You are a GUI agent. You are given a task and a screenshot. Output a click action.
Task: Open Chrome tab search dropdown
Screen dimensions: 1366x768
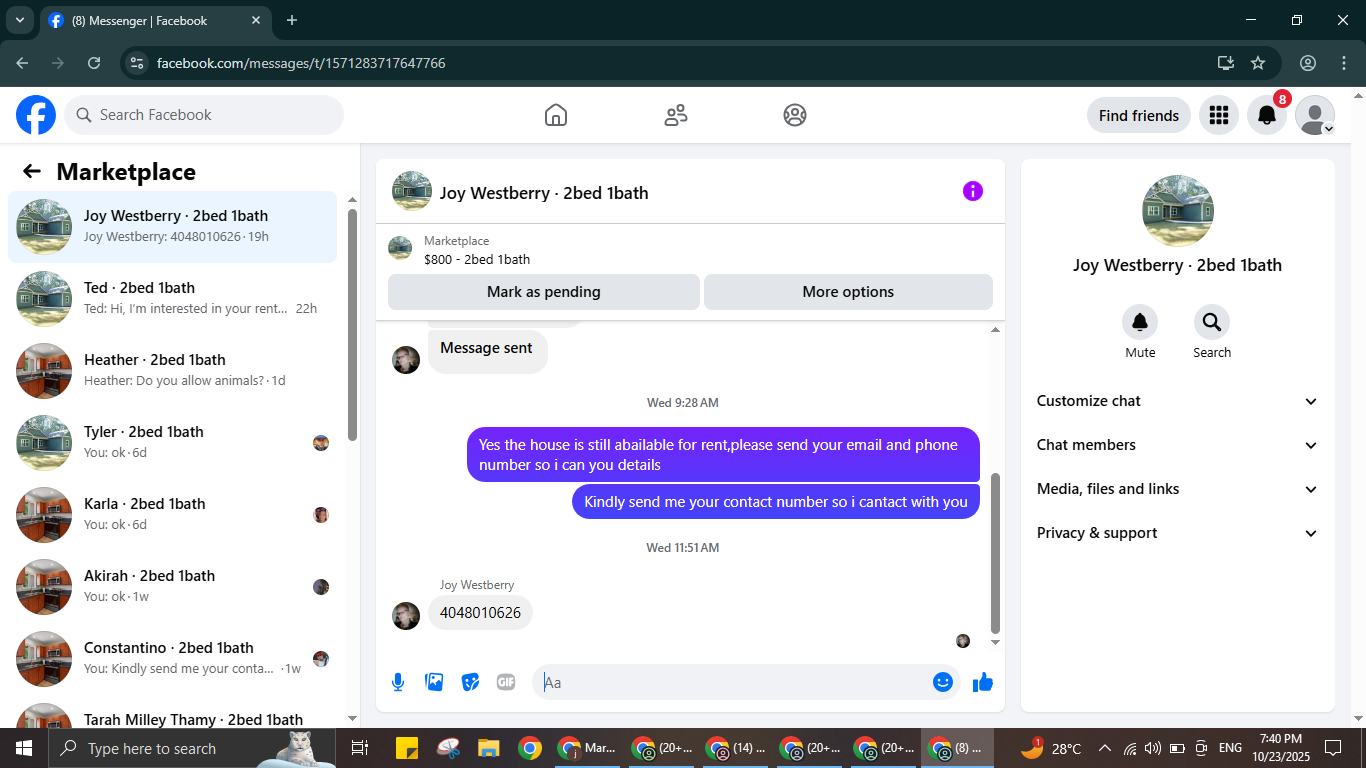pos(19,20)
